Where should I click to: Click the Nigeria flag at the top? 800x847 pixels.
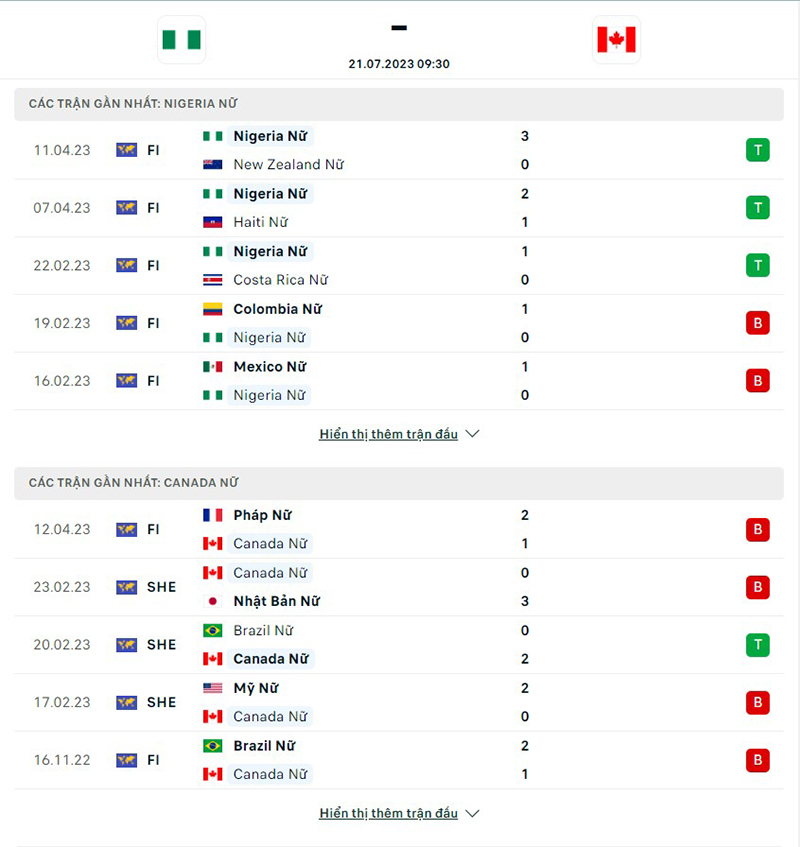pyautogui.click(x=181, y=41)
